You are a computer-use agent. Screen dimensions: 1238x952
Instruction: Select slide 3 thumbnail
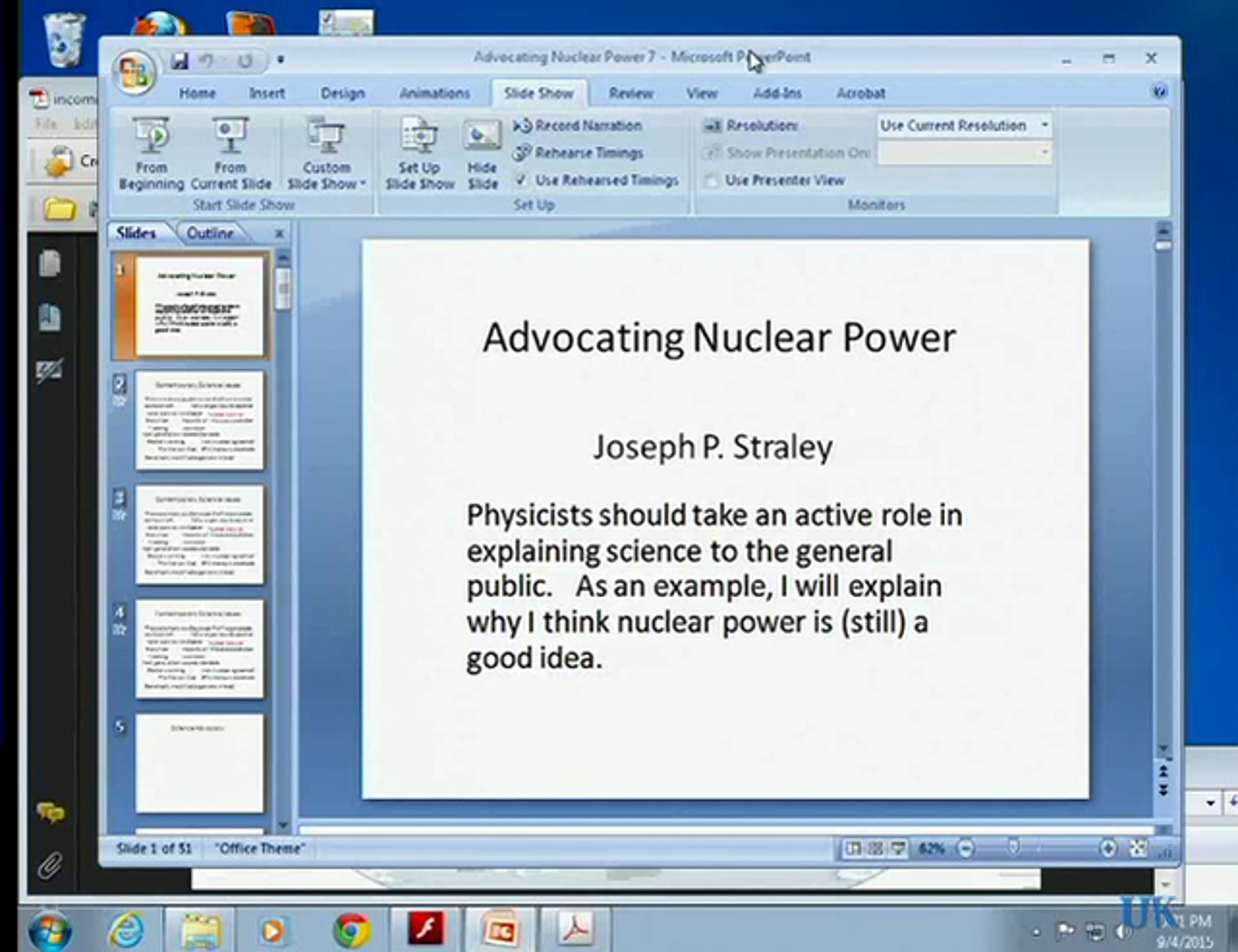(x=200, y=534)
